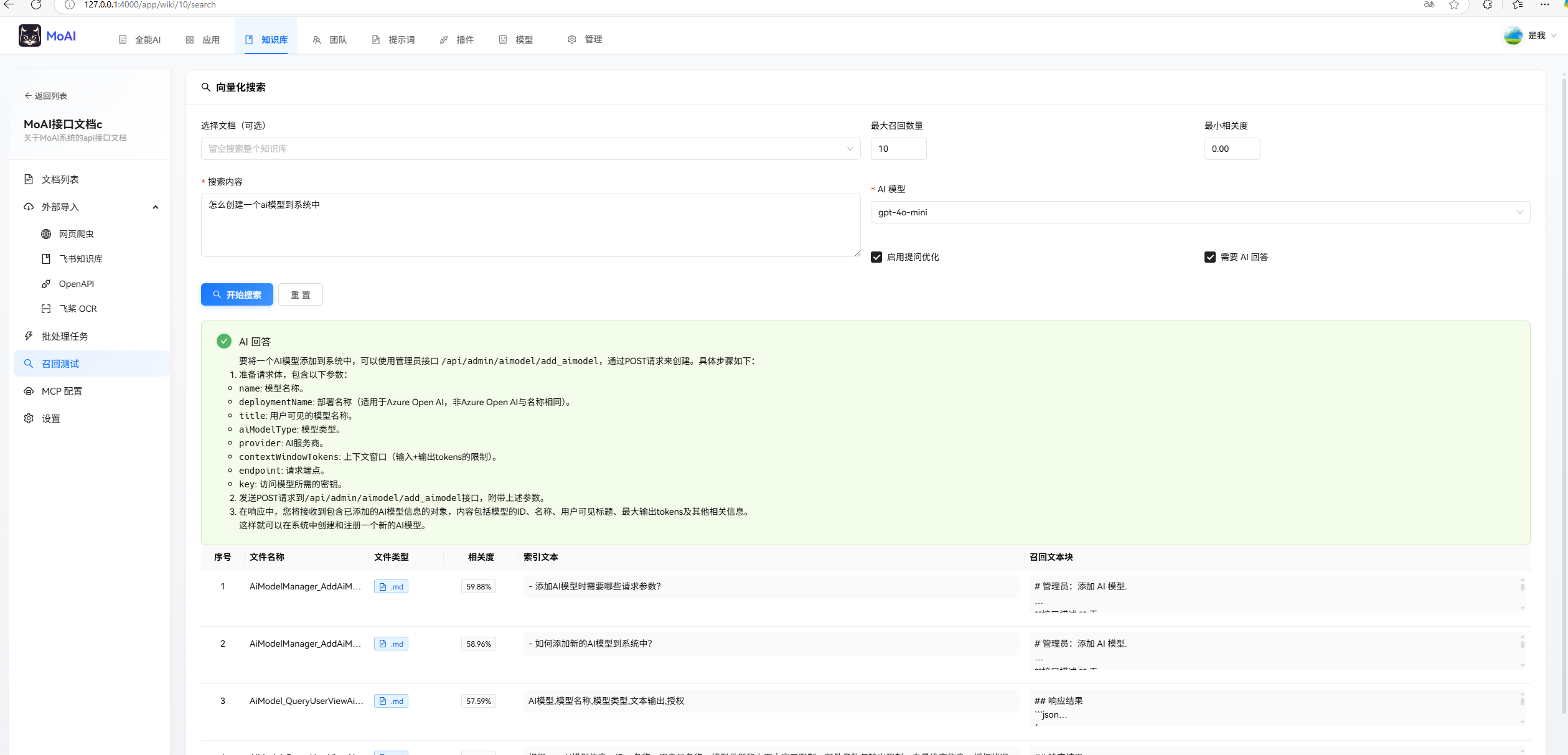Open the 设置 gear in sidebar
The height and width of the screenshot is (755, 1568).
click(50, 418)
